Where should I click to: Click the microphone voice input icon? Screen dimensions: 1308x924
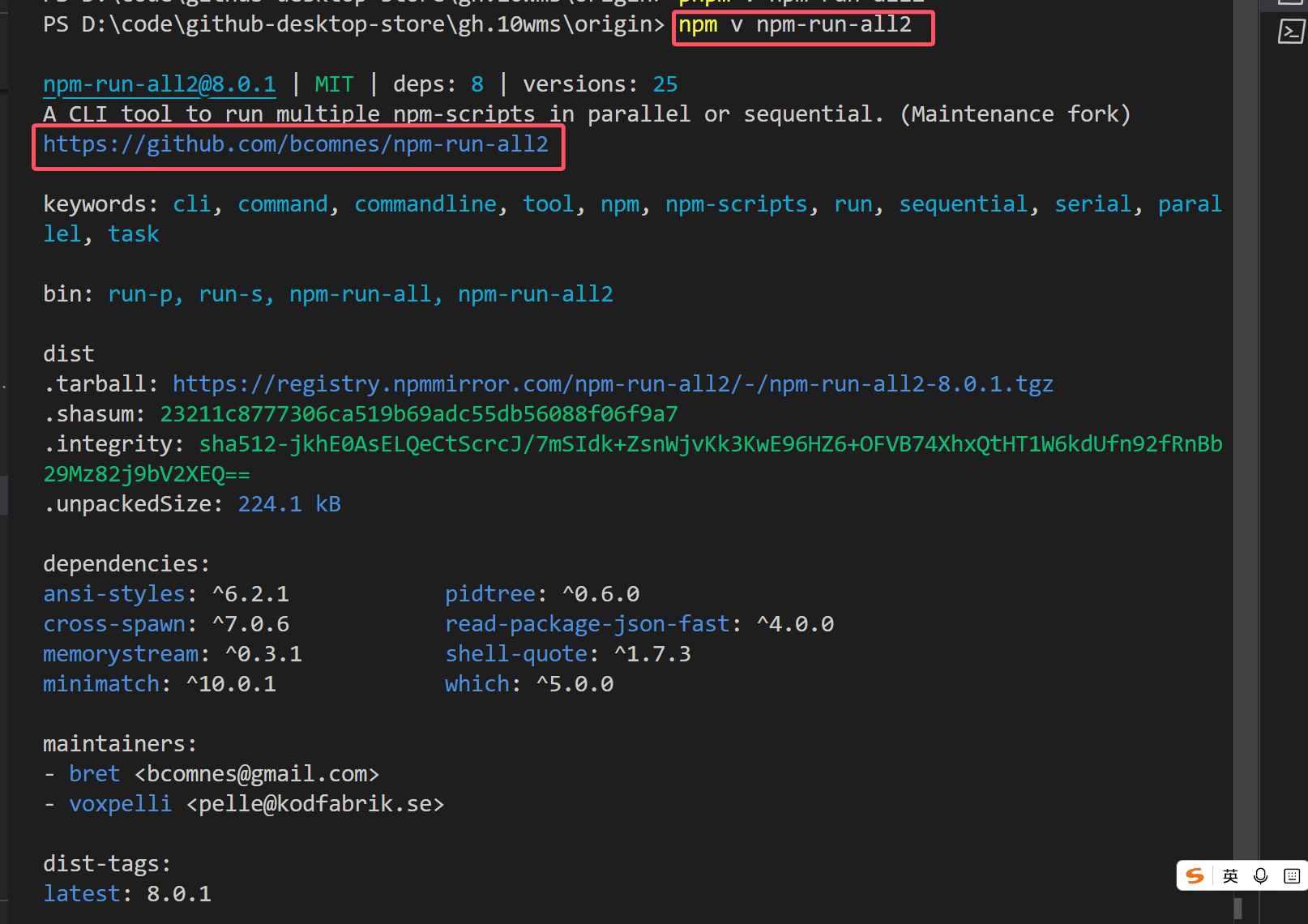(x=1260, y=875)
